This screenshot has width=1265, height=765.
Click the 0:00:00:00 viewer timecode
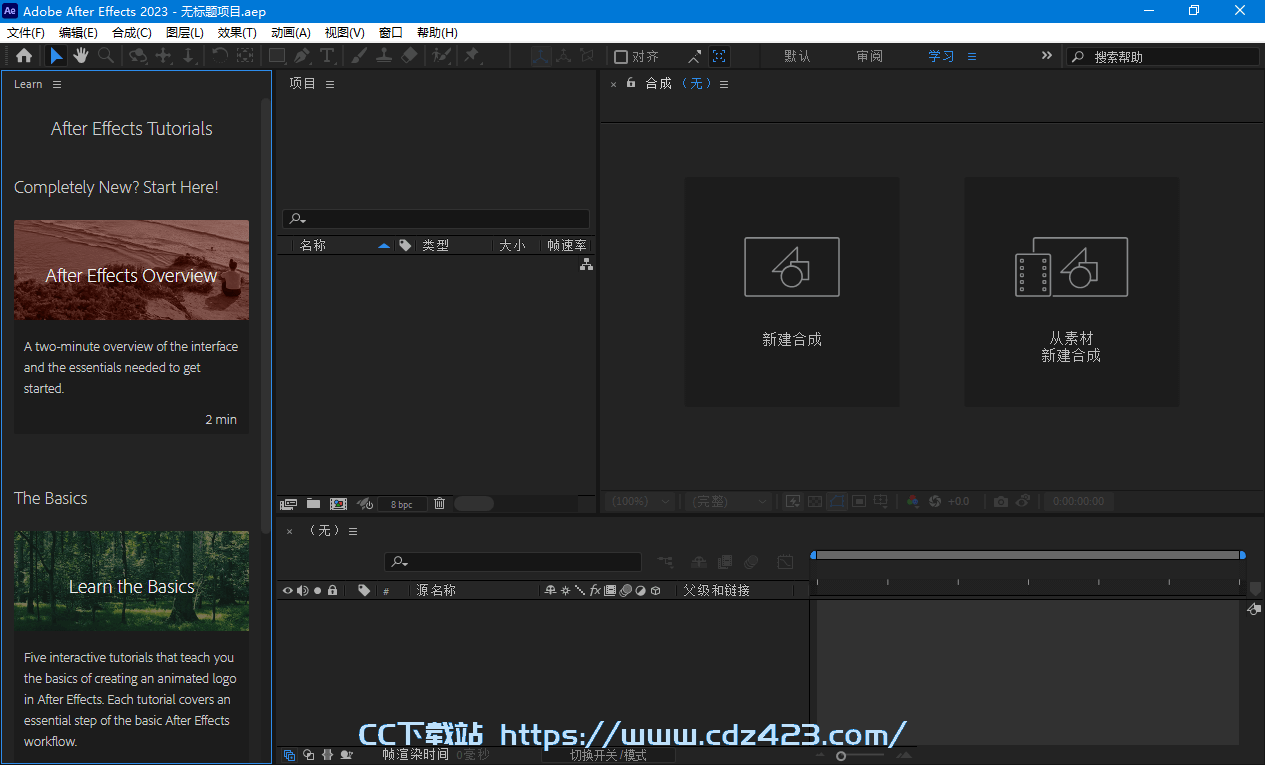coord(1079,501)
